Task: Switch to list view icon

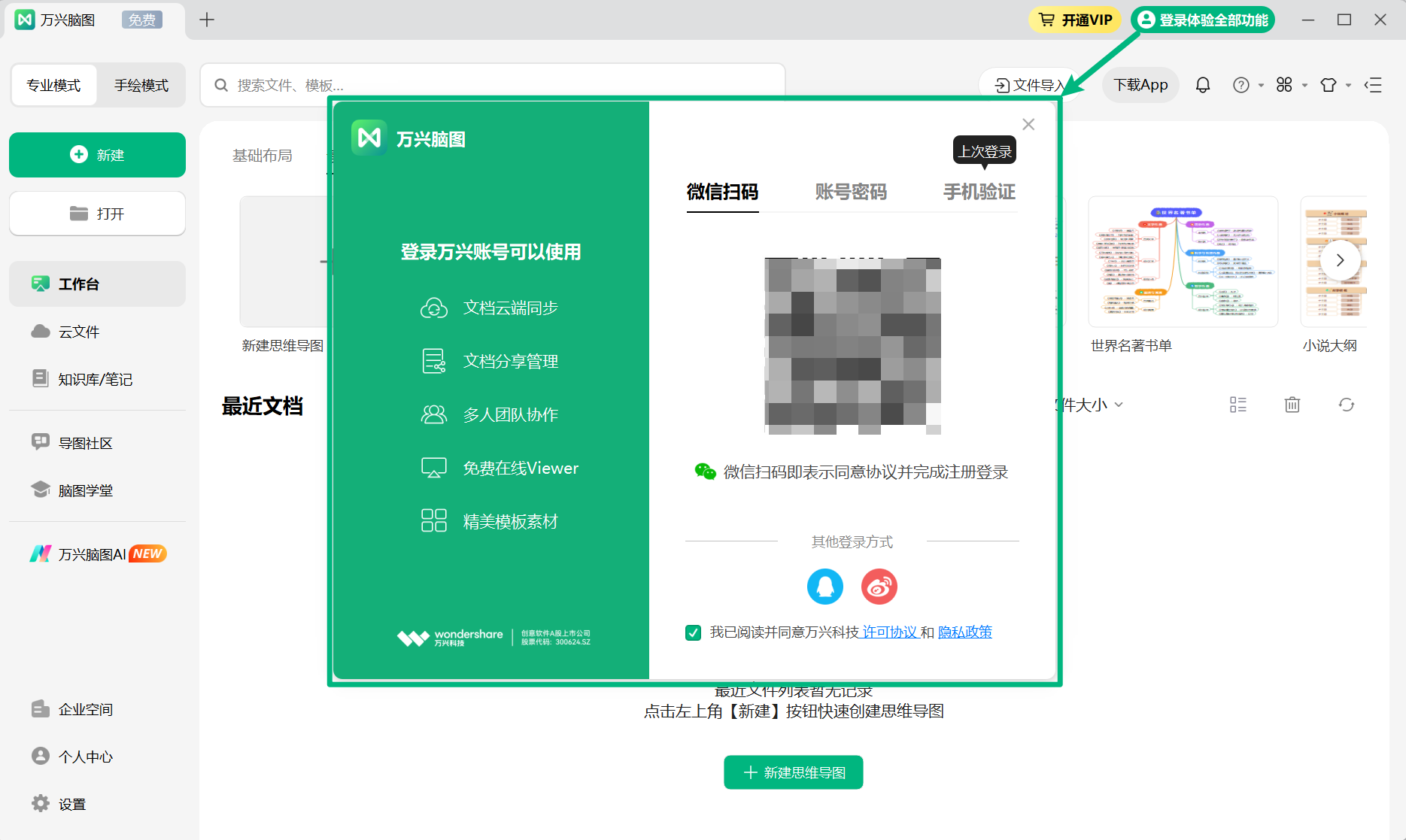Action: click(1238, 405)
